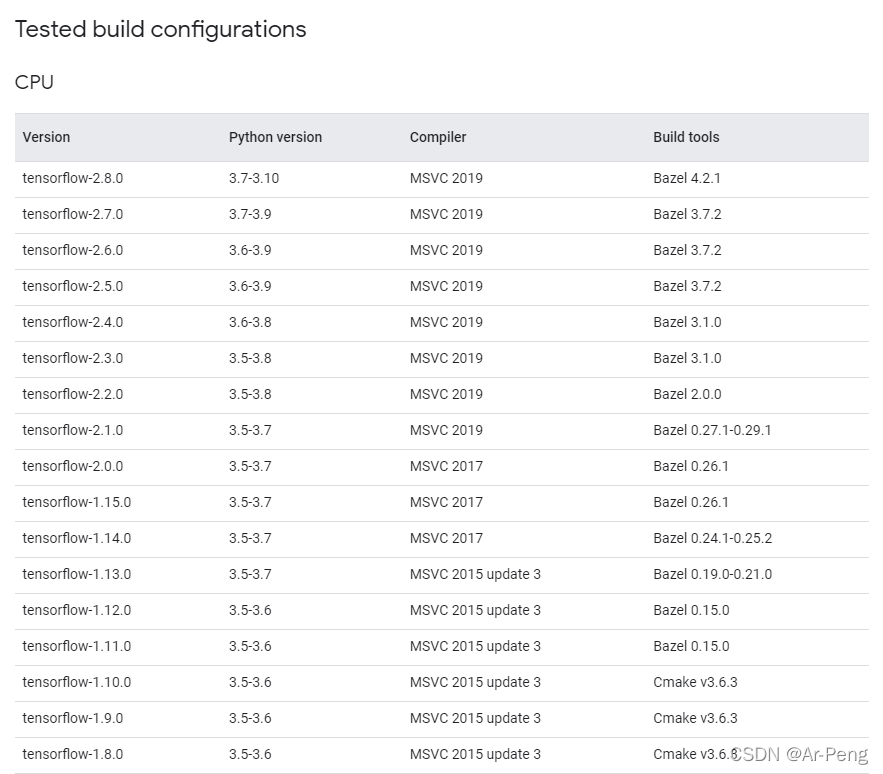Click the Bazel 0.19.0-0.21.0 cell

(712, 575)
